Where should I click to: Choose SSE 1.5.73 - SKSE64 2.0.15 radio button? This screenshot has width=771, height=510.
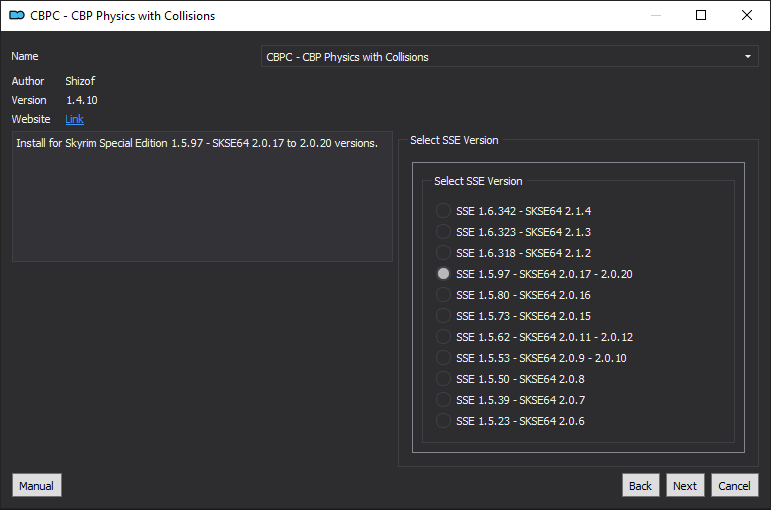(443, 316)
